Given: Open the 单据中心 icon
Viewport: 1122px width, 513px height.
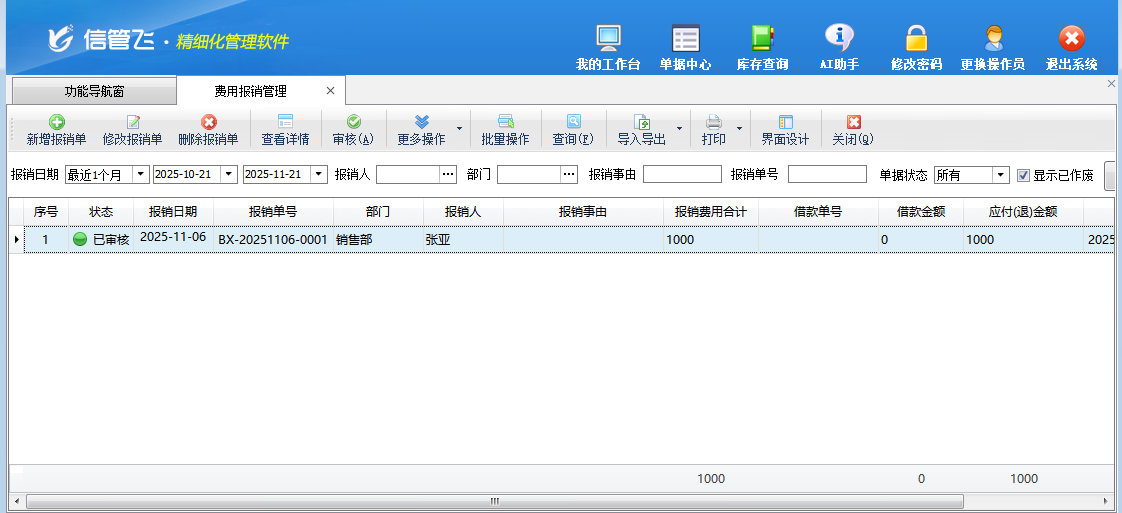Looking at the screenshot, I should coord(685,47).
